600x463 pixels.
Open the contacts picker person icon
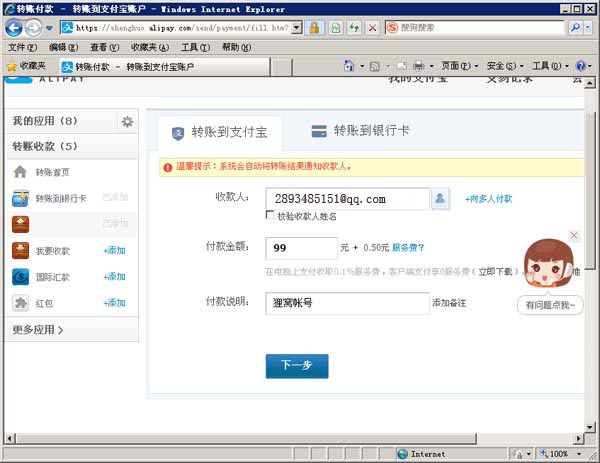(x=440, y=199)
